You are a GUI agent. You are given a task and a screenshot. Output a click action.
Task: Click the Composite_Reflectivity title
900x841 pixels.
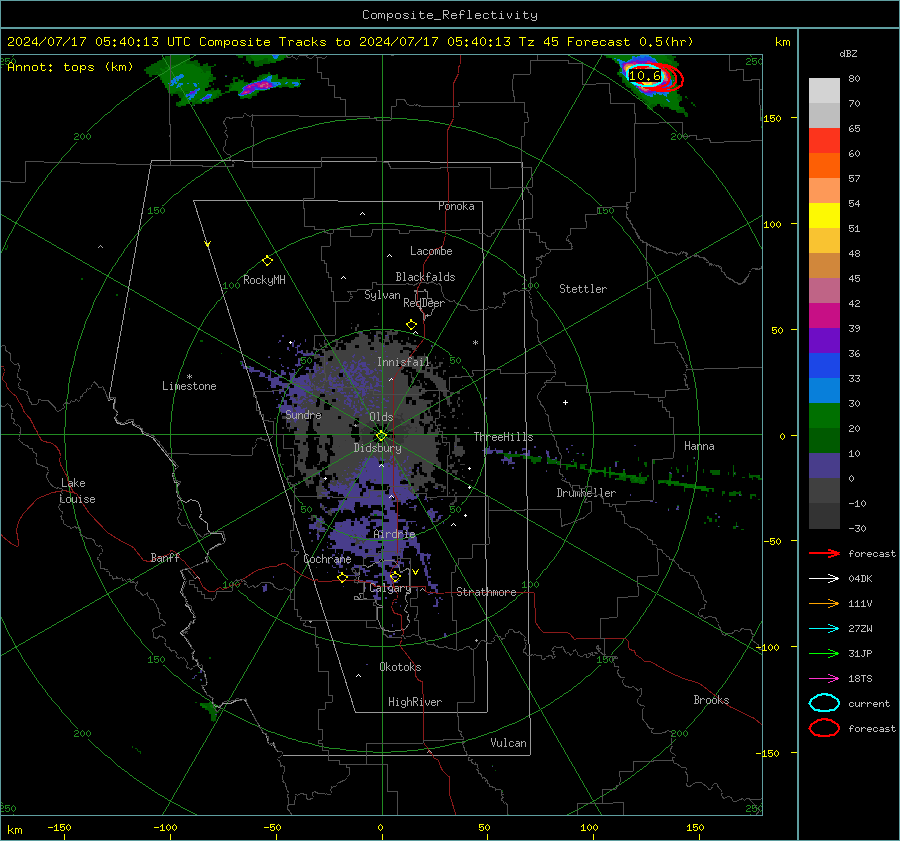pos(450,15)
